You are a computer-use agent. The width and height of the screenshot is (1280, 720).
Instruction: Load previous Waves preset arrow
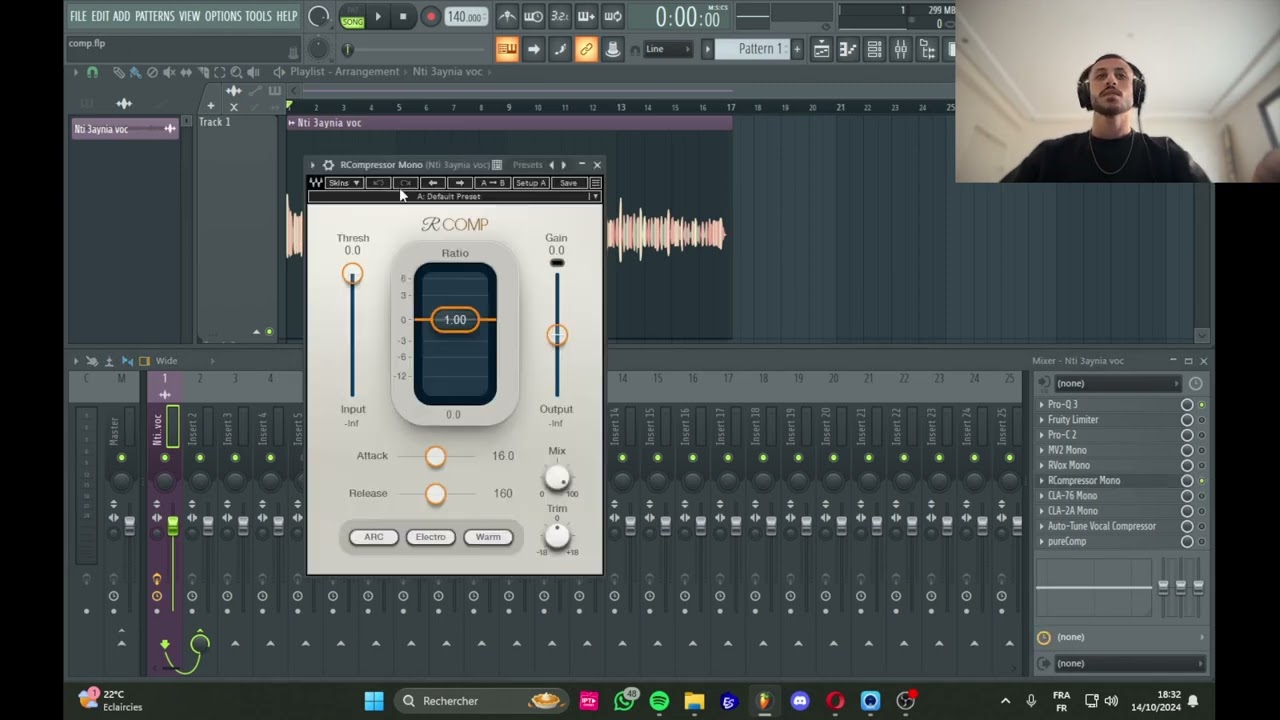pyautogui.click(x=432, y=183)
